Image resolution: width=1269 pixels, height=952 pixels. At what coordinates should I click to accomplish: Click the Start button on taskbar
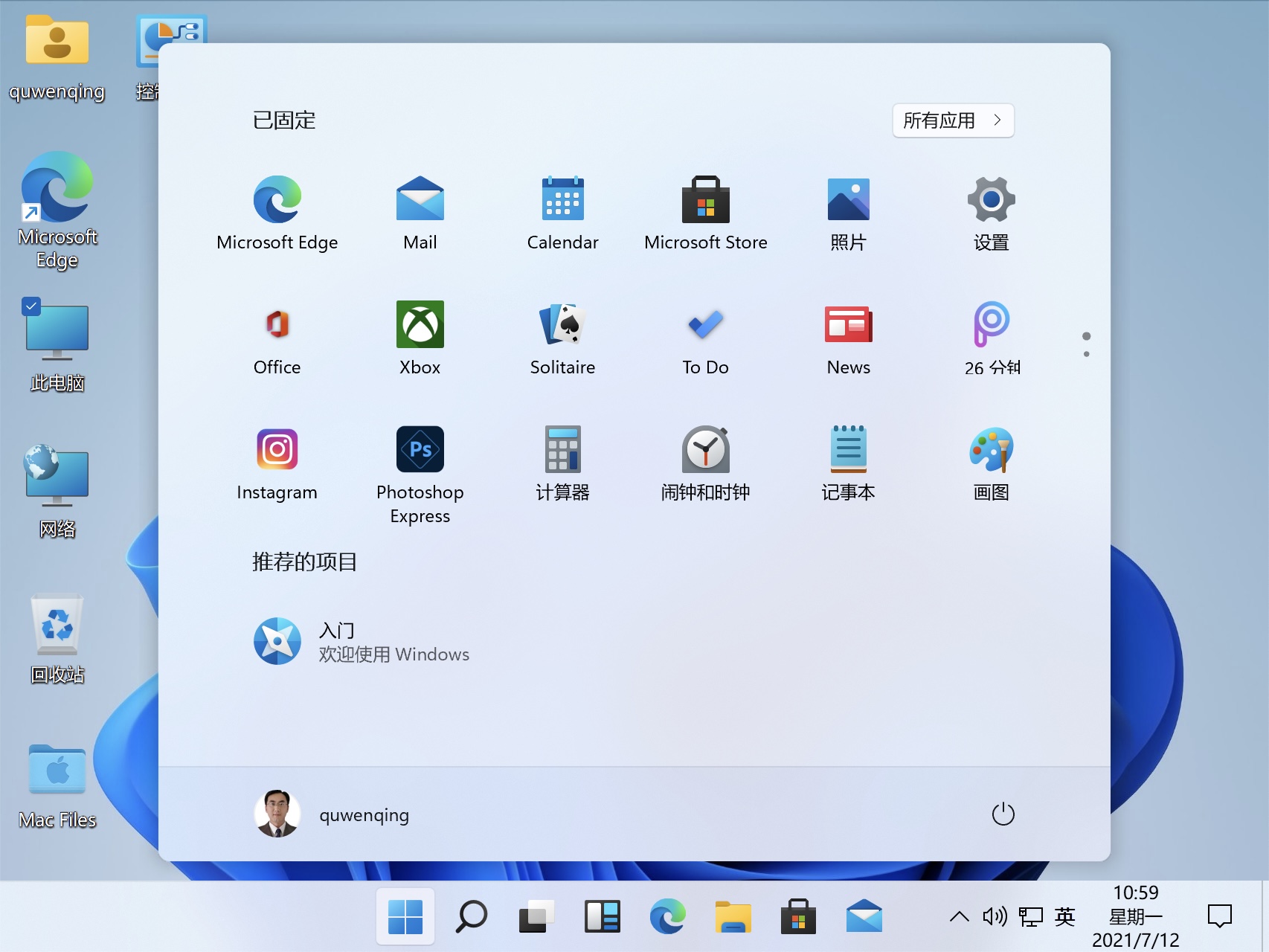(405, 916)
